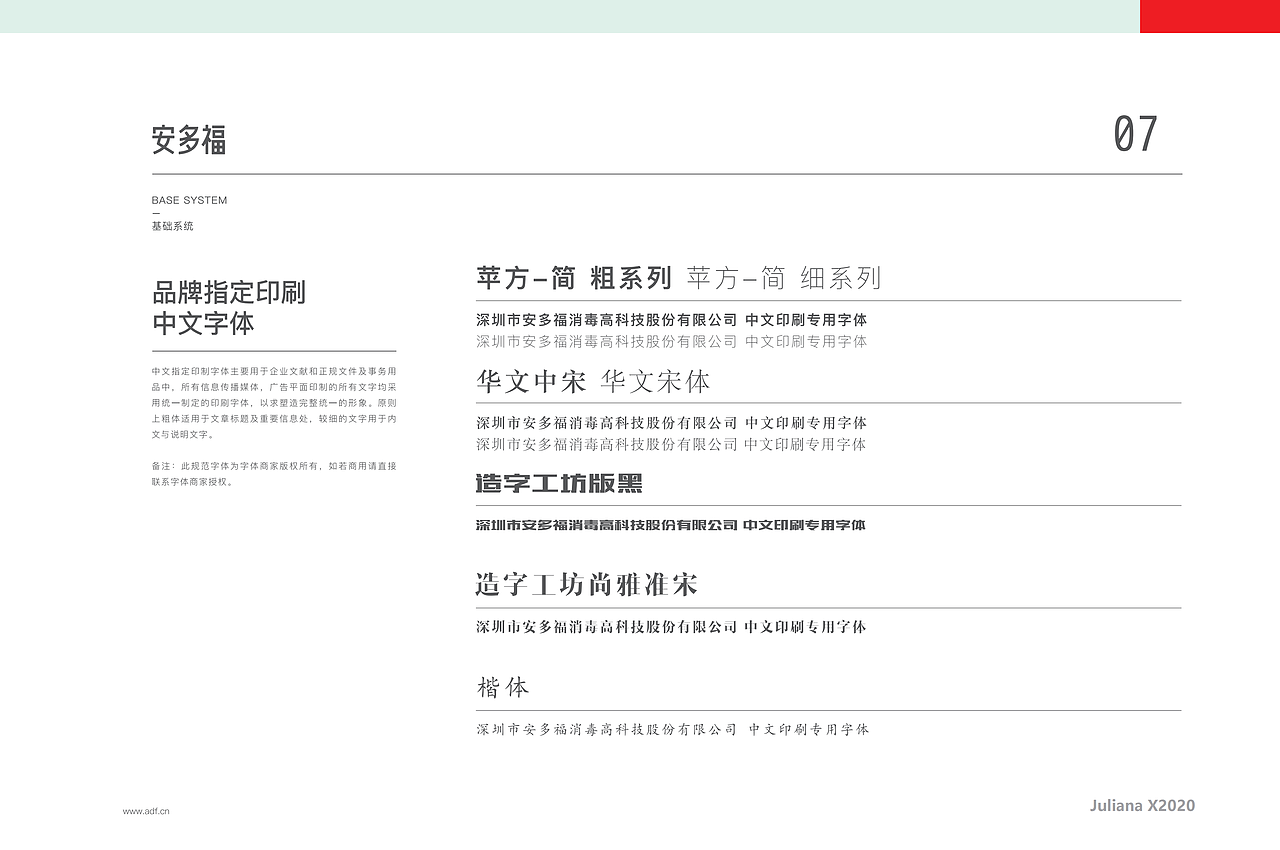The image size is (1280, 850).
Task: Click the Juliana X2020 credit text
Action: tap(1142, 805)
